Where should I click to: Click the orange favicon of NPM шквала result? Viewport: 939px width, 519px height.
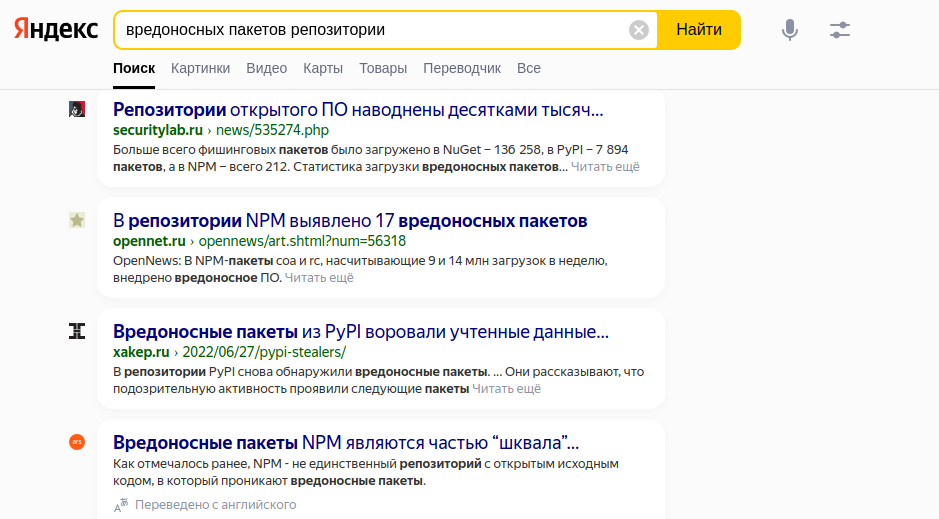tap(77, 442)
